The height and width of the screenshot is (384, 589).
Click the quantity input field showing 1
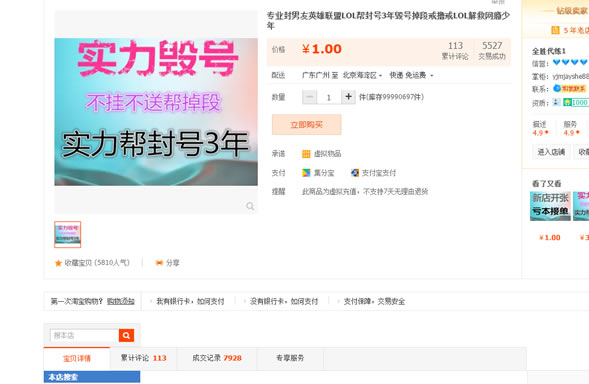pos(329,97)
